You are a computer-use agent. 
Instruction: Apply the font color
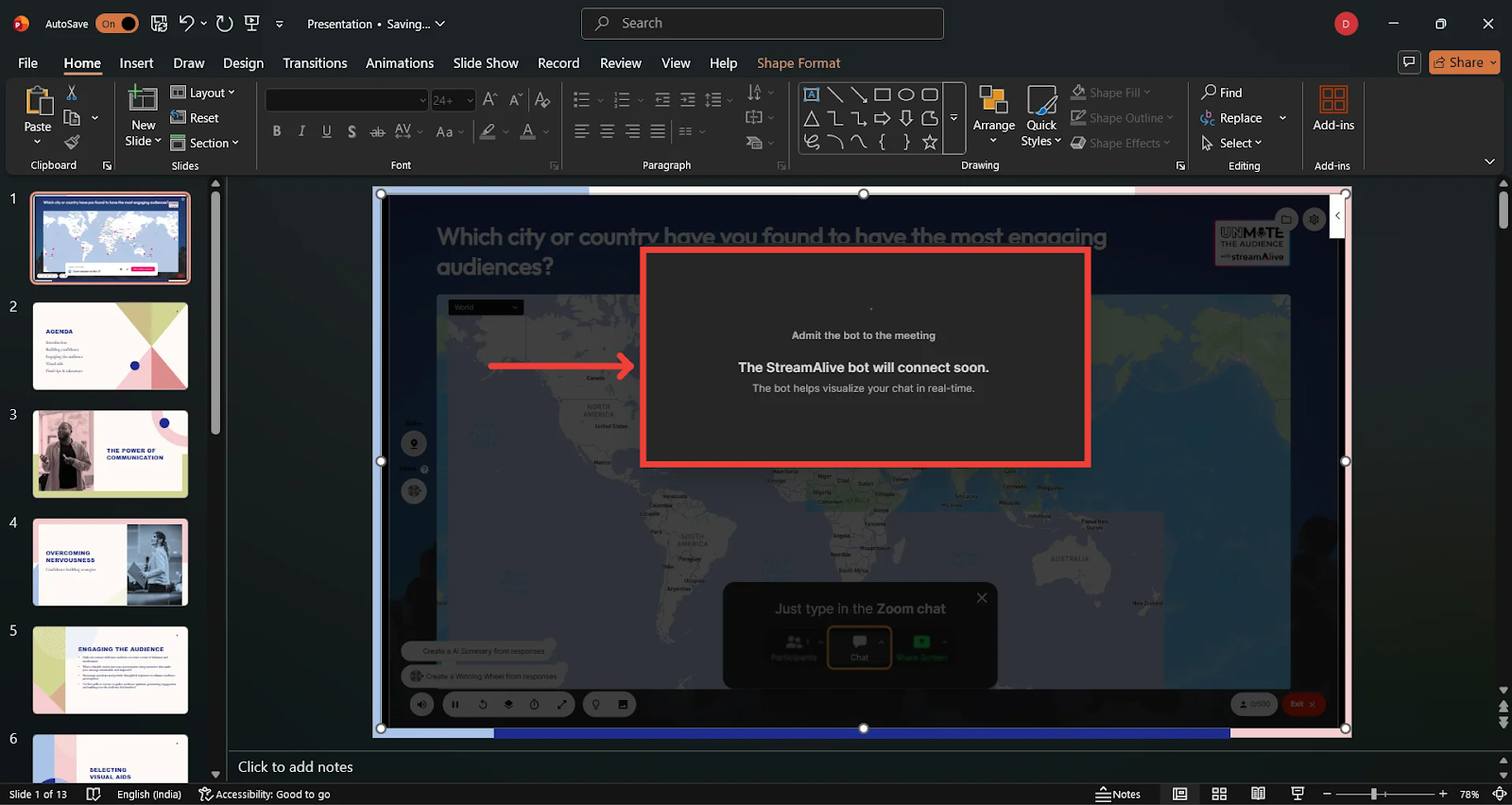pos(528,131)
